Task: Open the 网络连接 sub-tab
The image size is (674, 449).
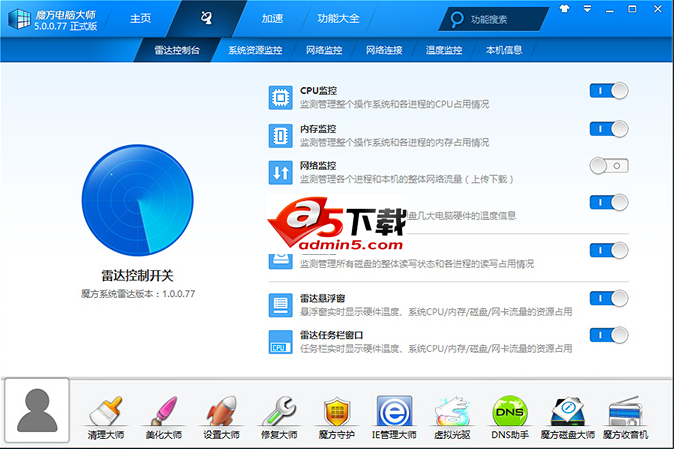Action: click(384, 50)
